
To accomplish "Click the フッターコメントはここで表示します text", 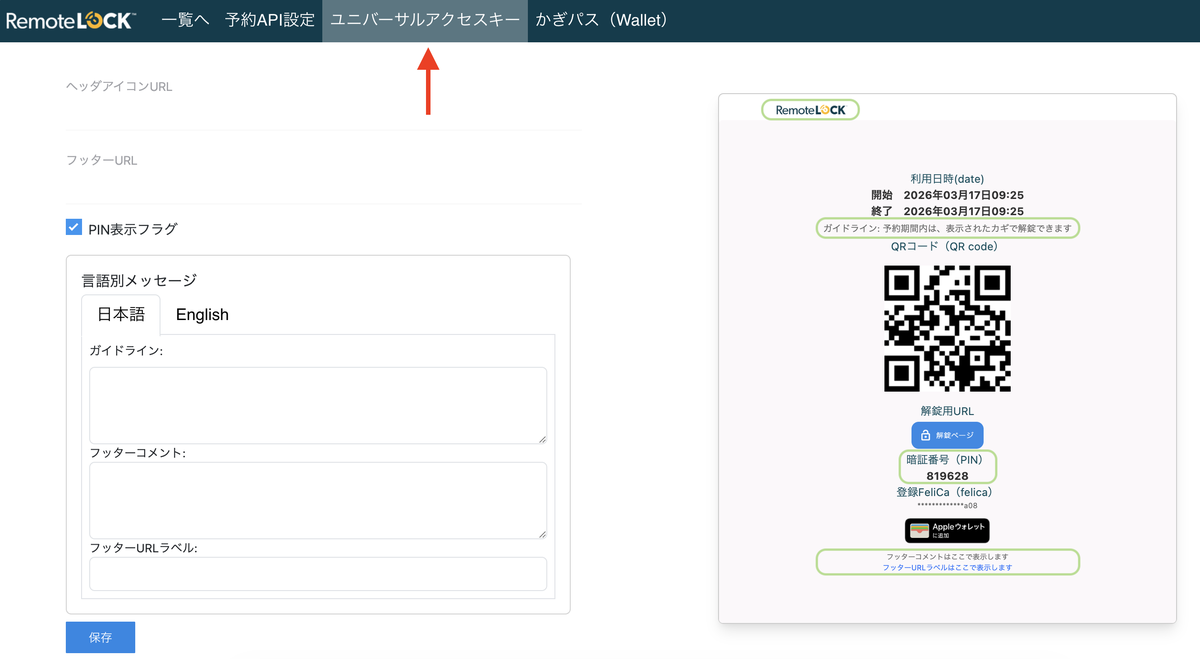I will click(947, 556).
